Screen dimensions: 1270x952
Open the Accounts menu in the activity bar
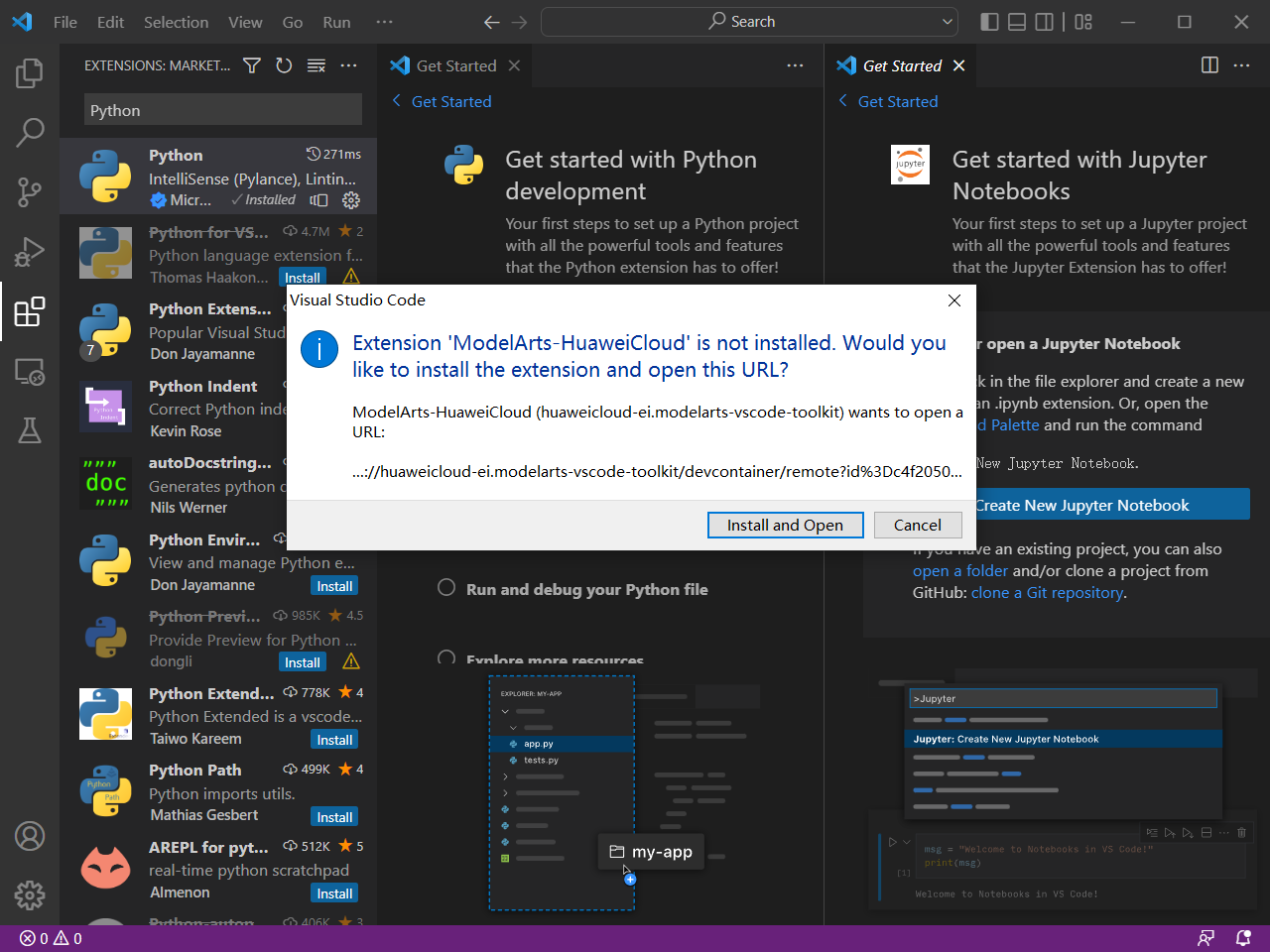[x=30, y=836]
